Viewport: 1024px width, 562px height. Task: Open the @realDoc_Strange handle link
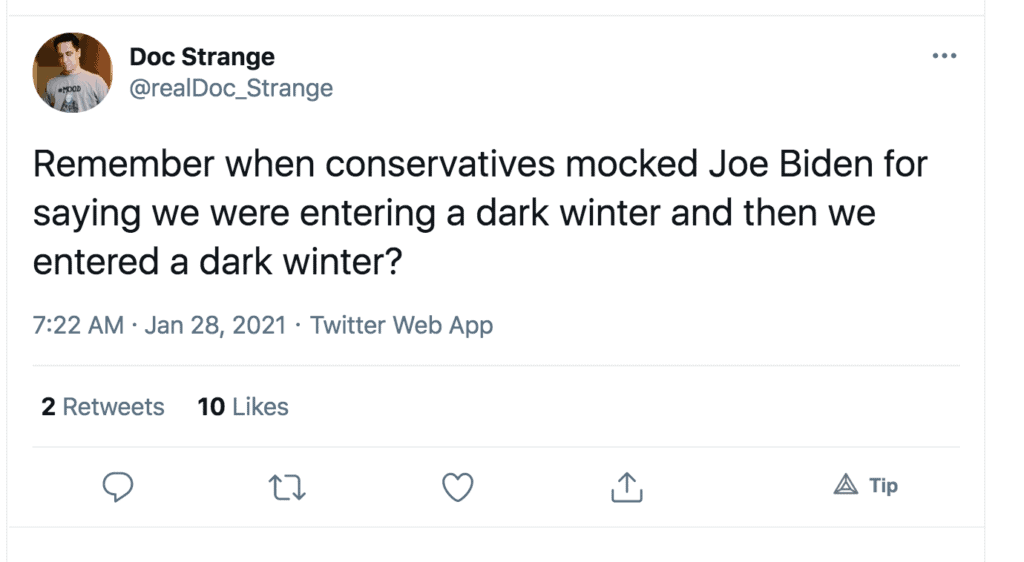(x=231, y=88)
